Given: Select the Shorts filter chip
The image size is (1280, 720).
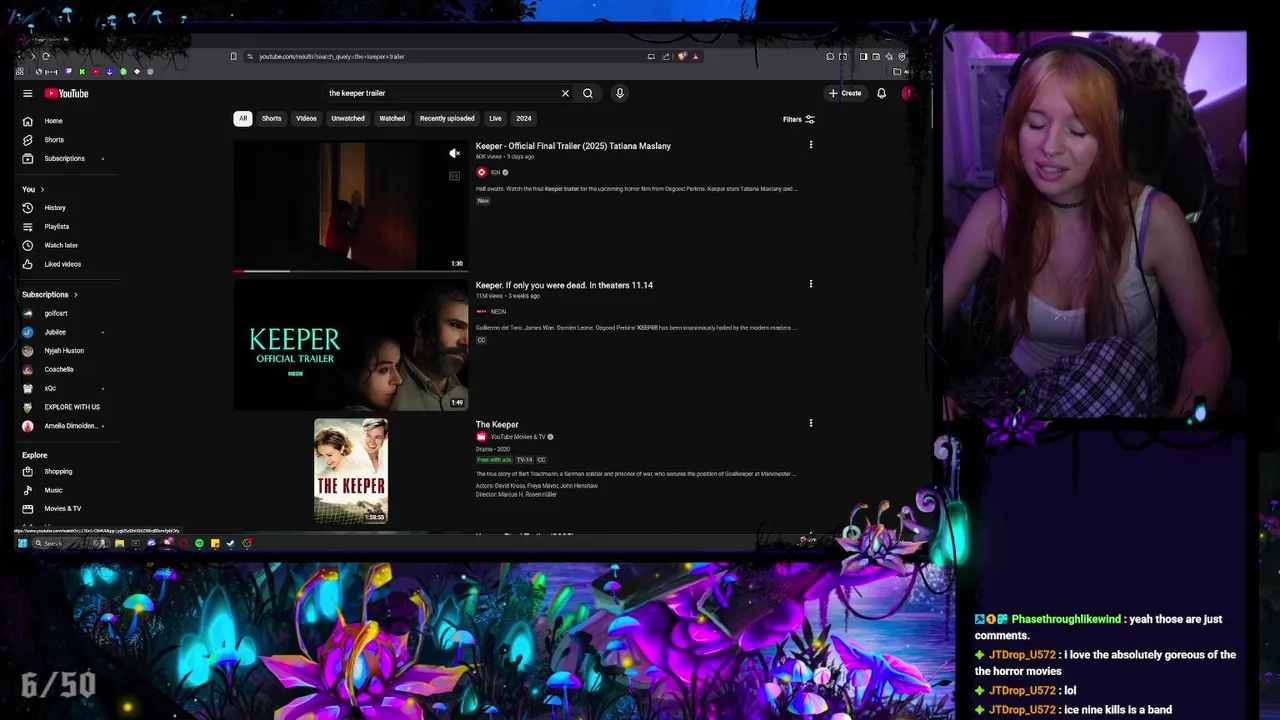Looking at the screenshot, I should click(x=271, y=118).
